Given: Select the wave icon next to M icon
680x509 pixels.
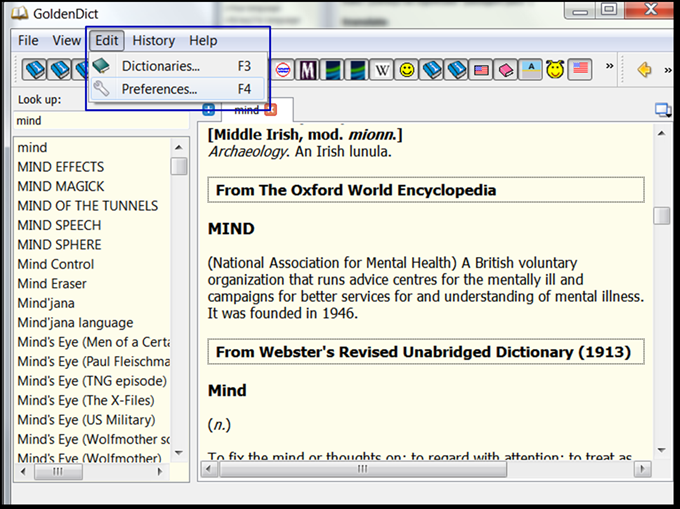Looking at the screenshot, I should [x=332, y=70].
